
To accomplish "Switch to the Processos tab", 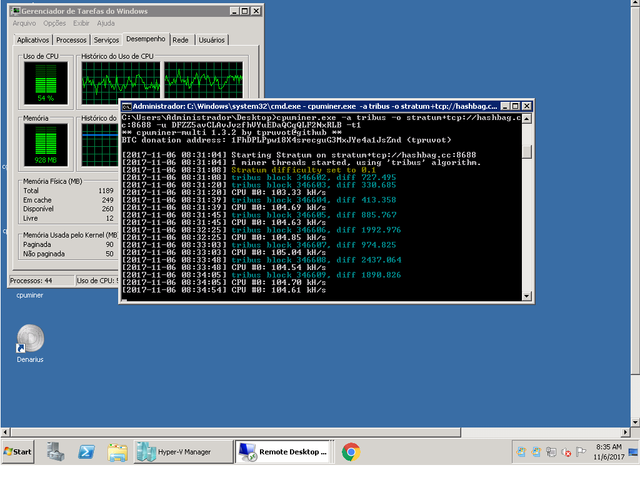I will tap(71, 40).
